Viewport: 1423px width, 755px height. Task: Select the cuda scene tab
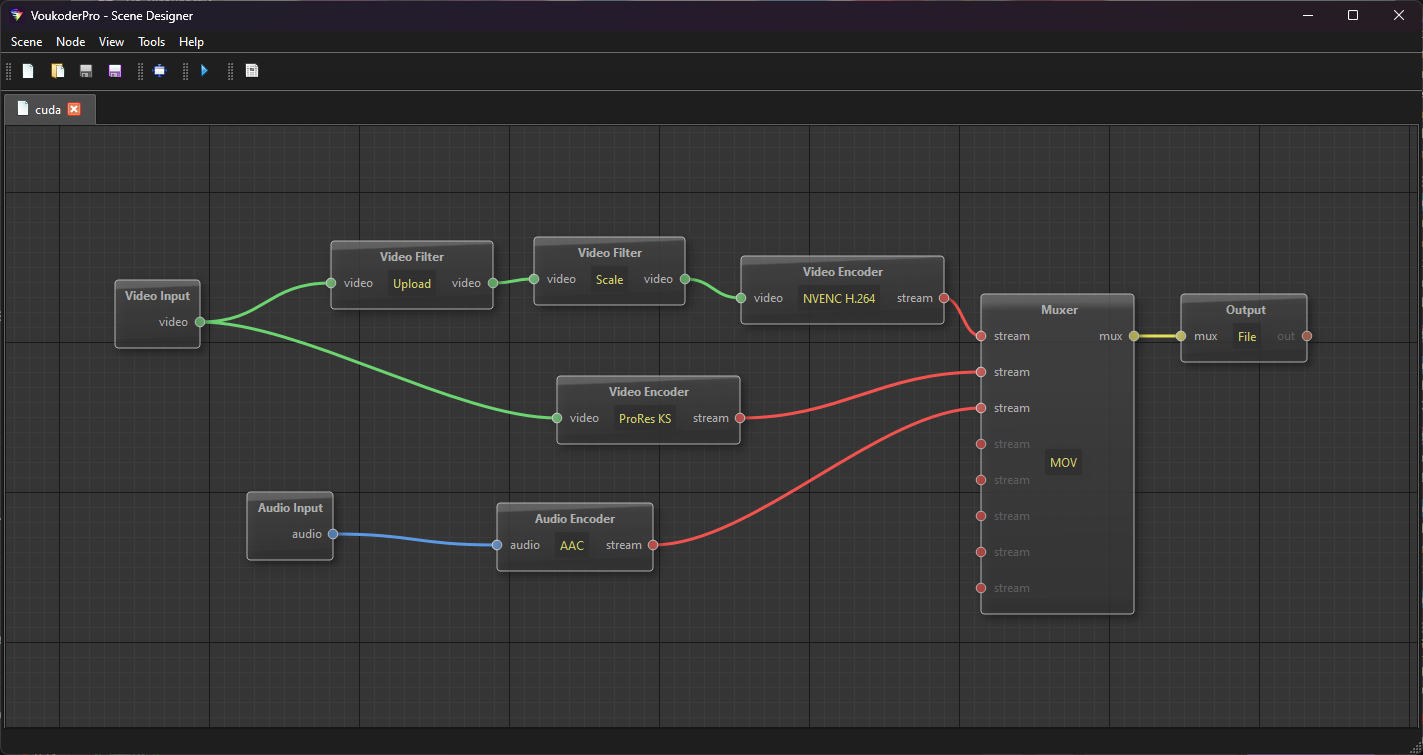[x=47, y=110]
